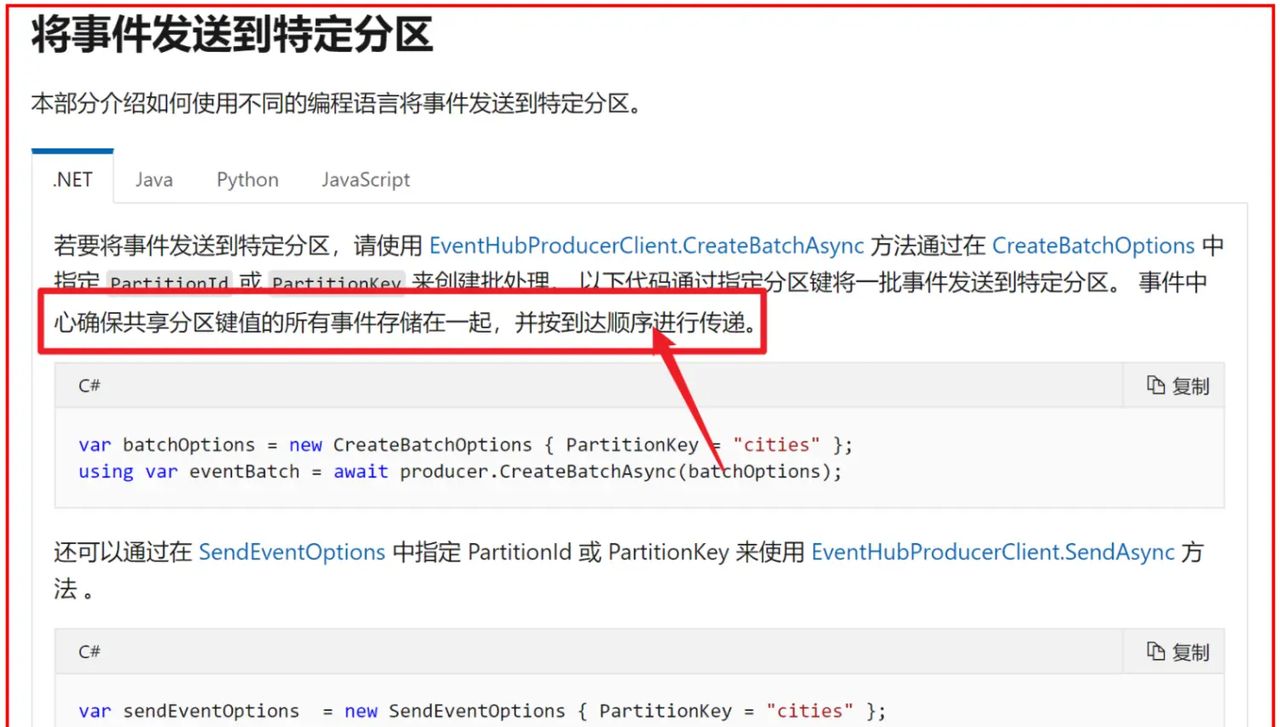Click the inline PartitionId code snippet

tap(169, 283)
